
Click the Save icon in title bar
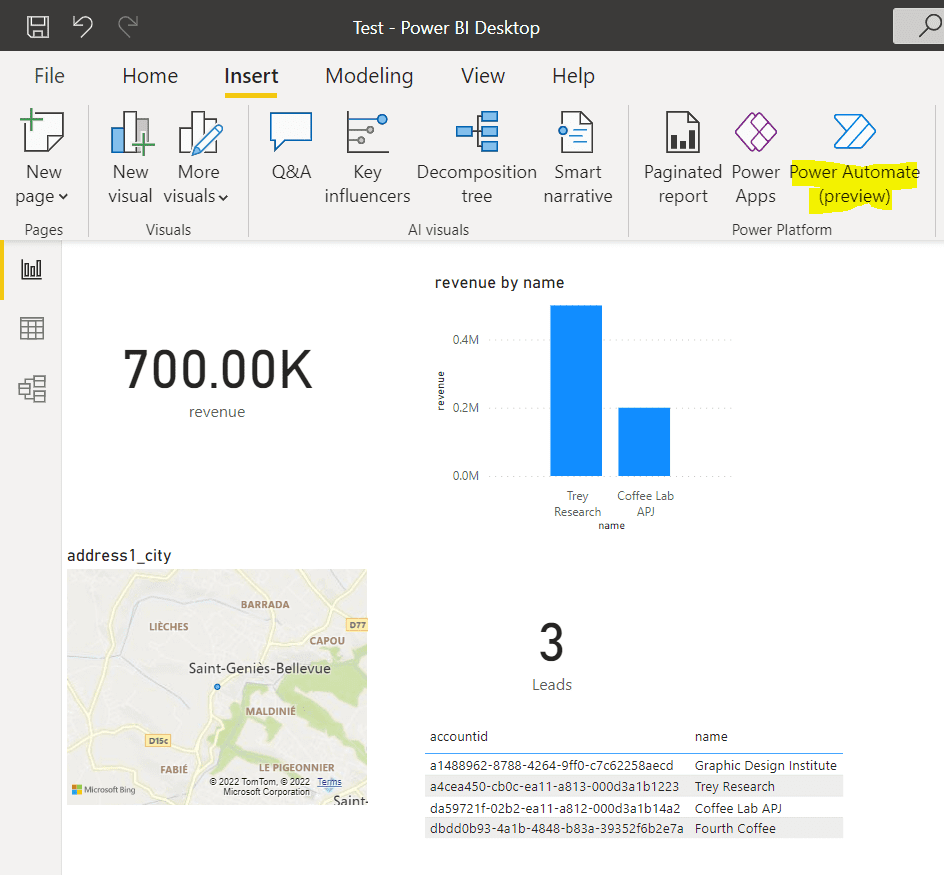[38, 27]
